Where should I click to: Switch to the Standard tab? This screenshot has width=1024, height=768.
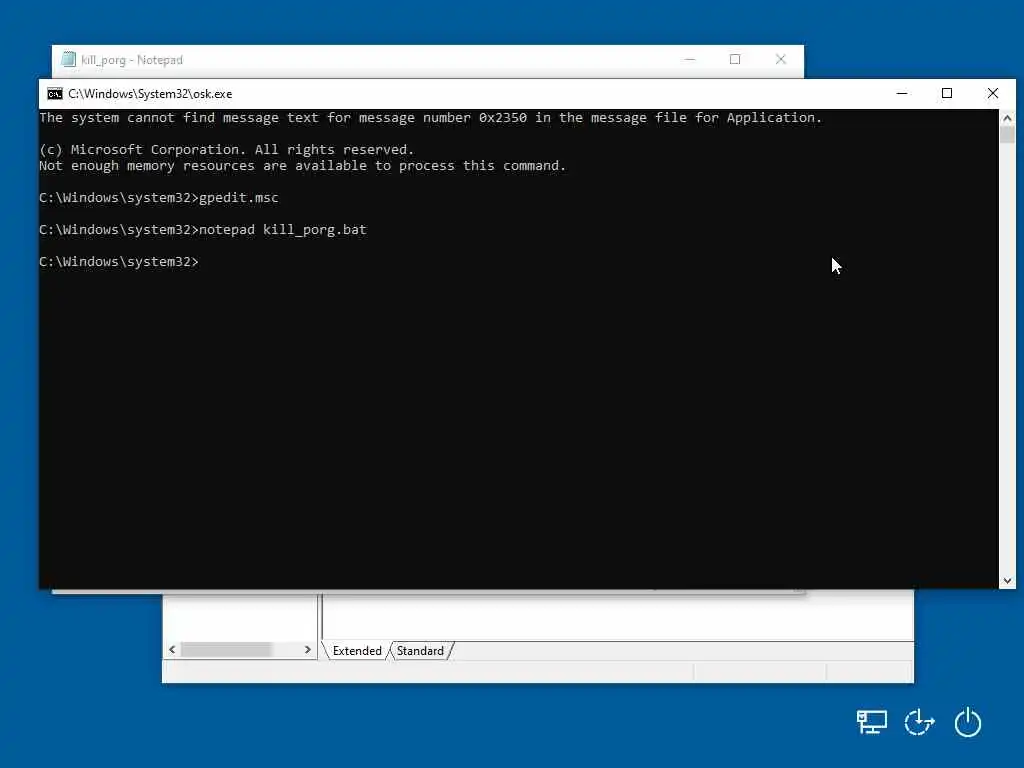(420, 651)
